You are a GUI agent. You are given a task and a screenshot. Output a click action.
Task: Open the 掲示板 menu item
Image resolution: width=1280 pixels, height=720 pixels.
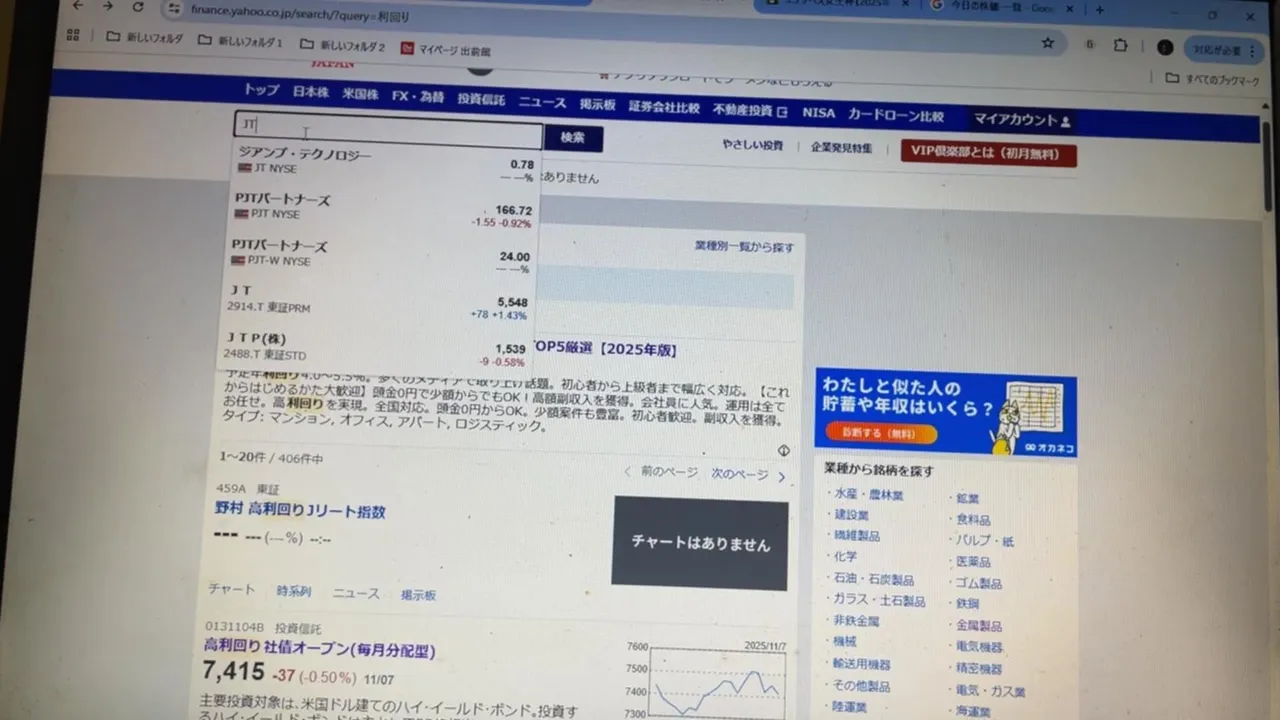click(x=597, y=104)
